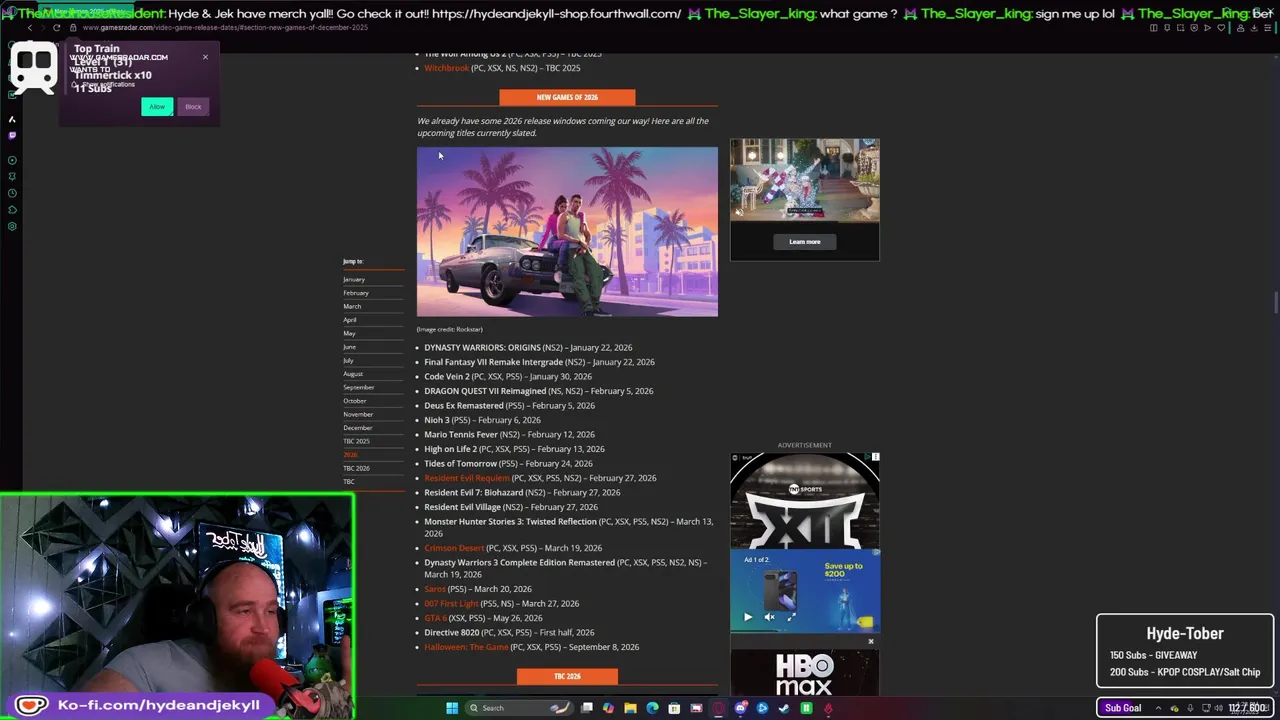
Task: Open the Windows Start menu
Action: (x=452, y=708)
